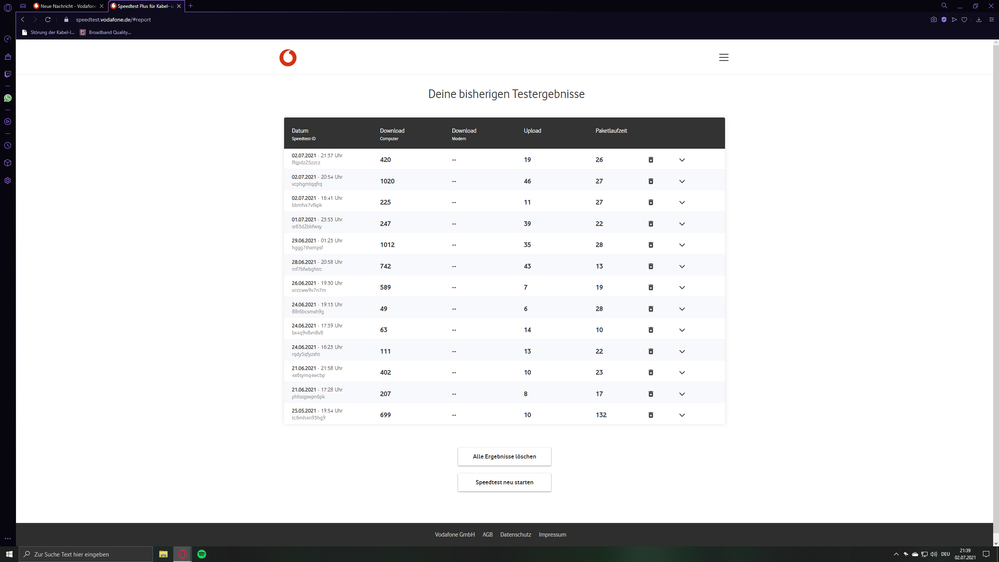Reload the page
This screenshot has width=999, height=562.
[x=48, y=20]
